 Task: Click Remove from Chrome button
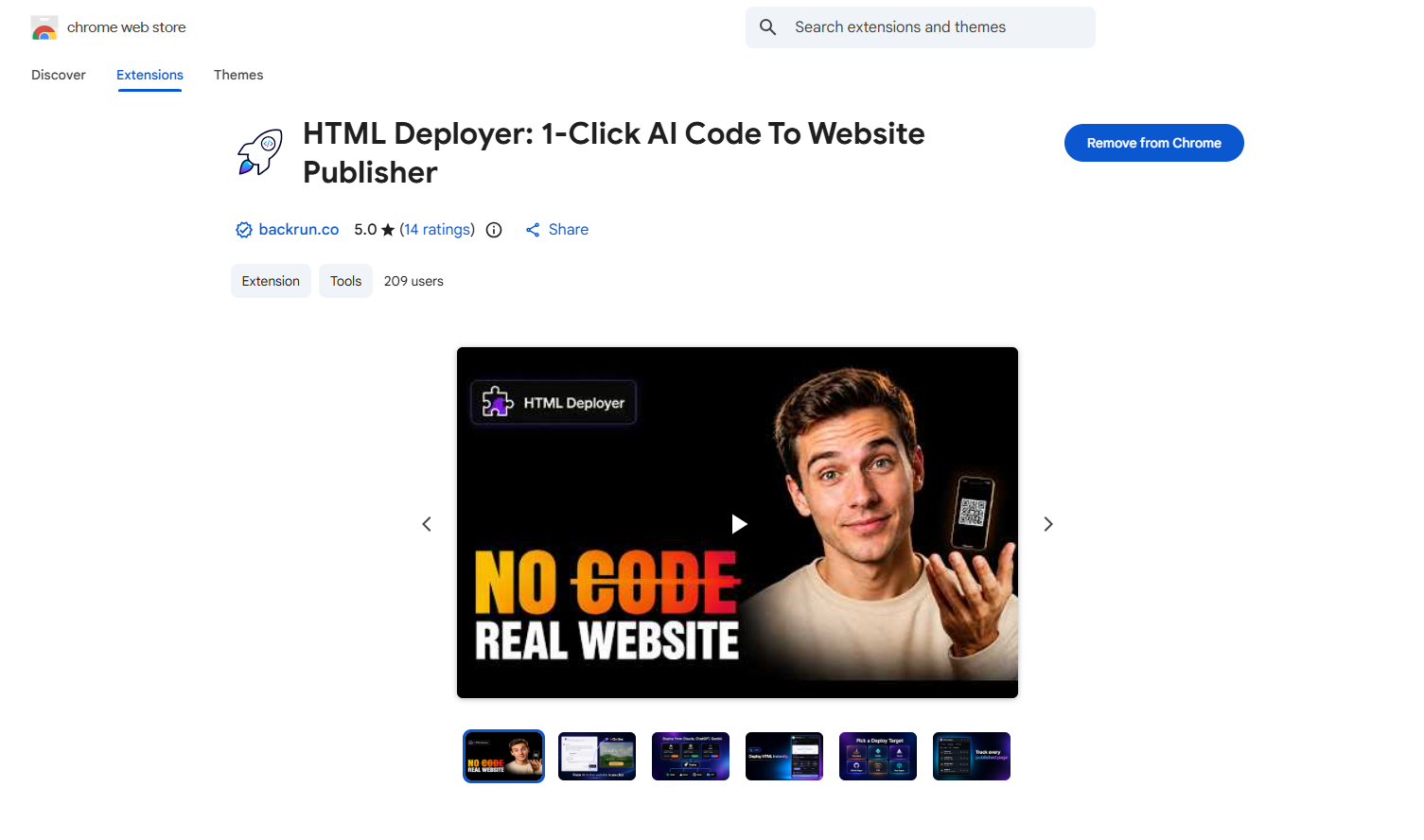[x=1153, y=143]
